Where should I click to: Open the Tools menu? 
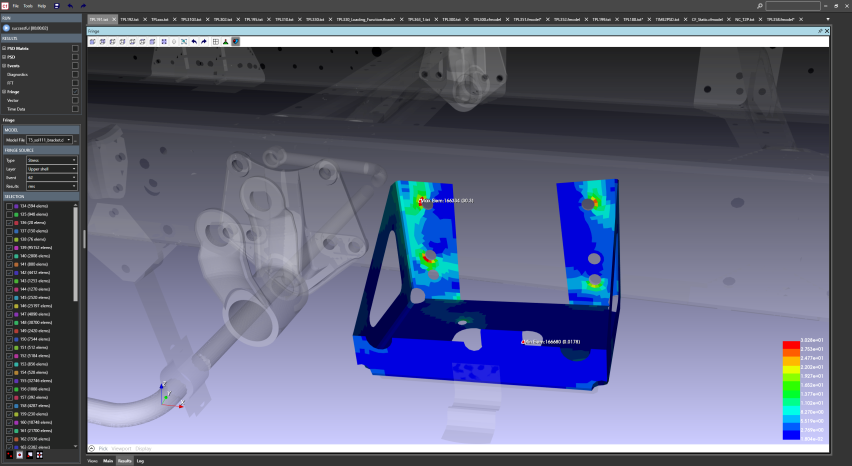tap(27, 6)
